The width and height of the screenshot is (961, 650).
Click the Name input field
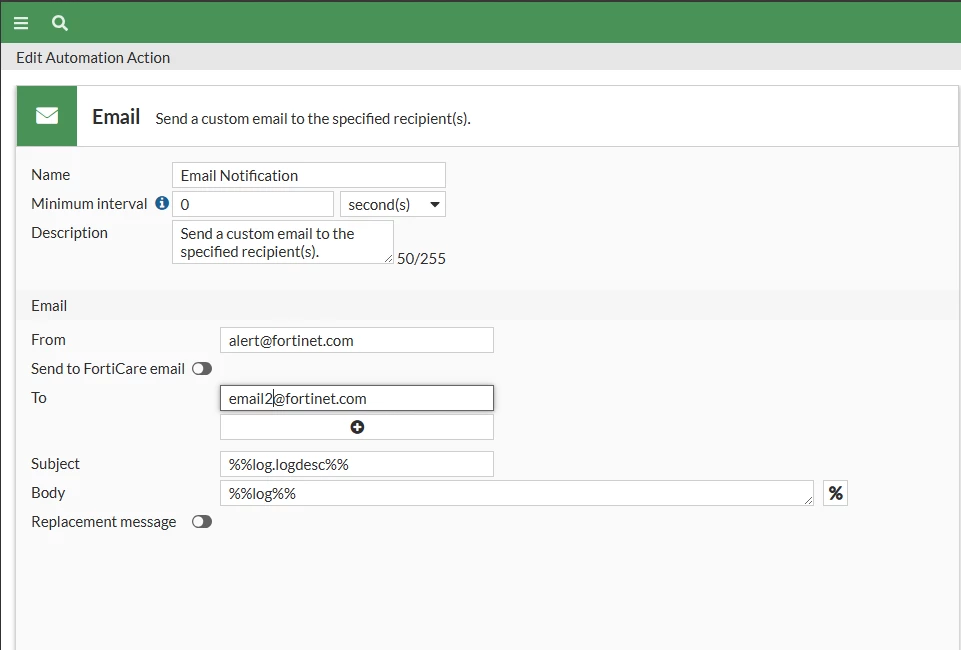coord(309,175)
